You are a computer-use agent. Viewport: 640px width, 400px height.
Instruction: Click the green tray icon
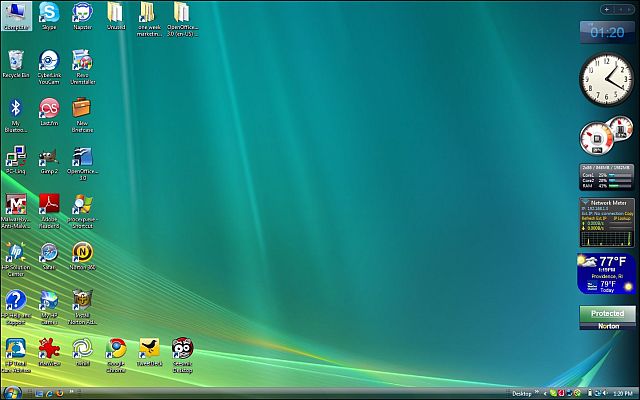(x=553, y=394)
